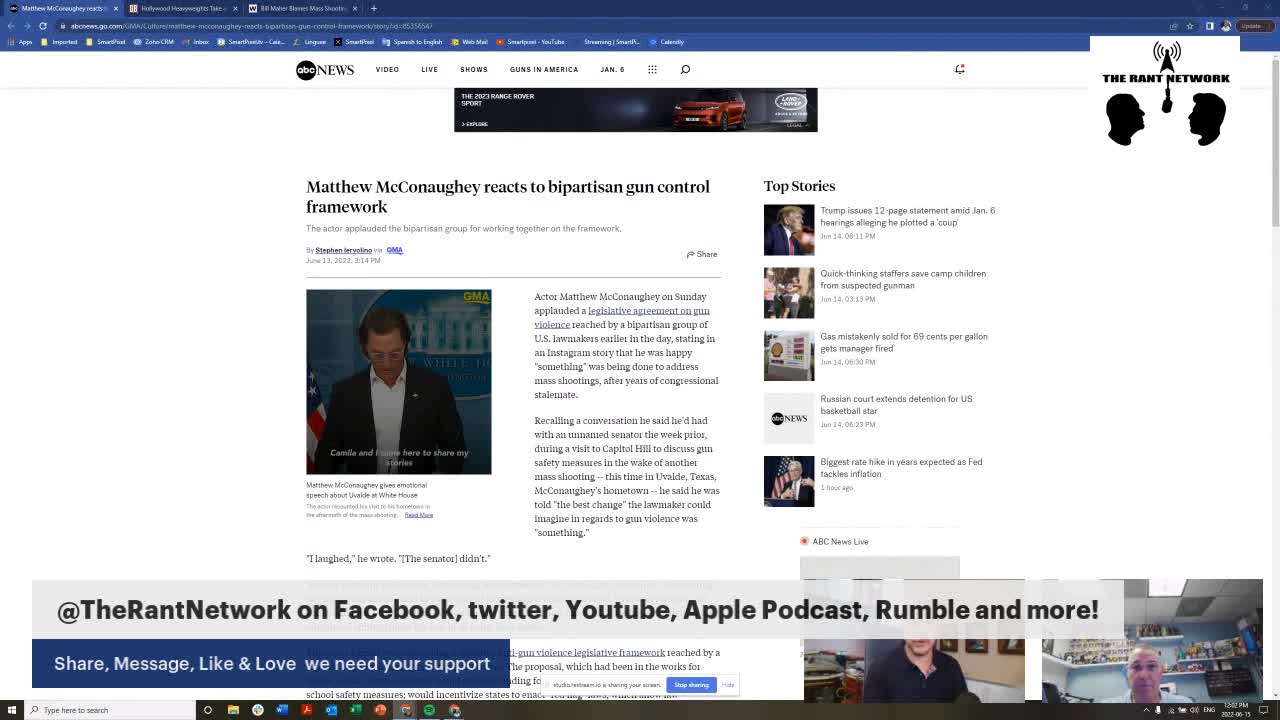
Task: Click Read More under video caption
Action: point(419,515)
